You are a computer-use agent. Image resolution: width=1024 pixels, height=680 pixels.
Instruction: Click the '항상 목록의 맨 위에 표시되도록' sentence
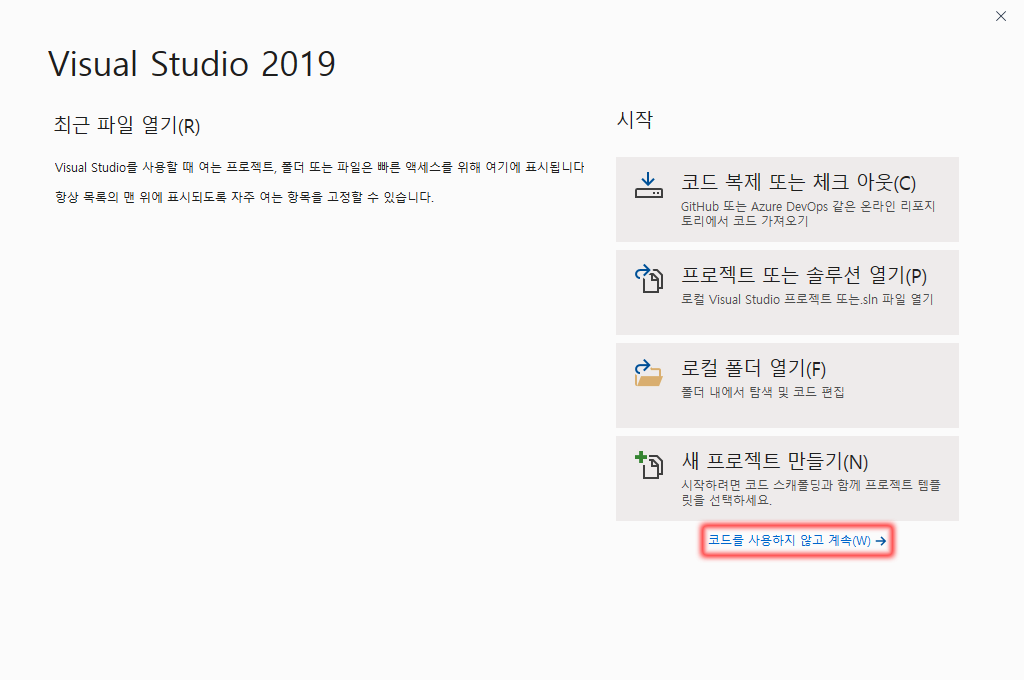(x=244, y=197)
